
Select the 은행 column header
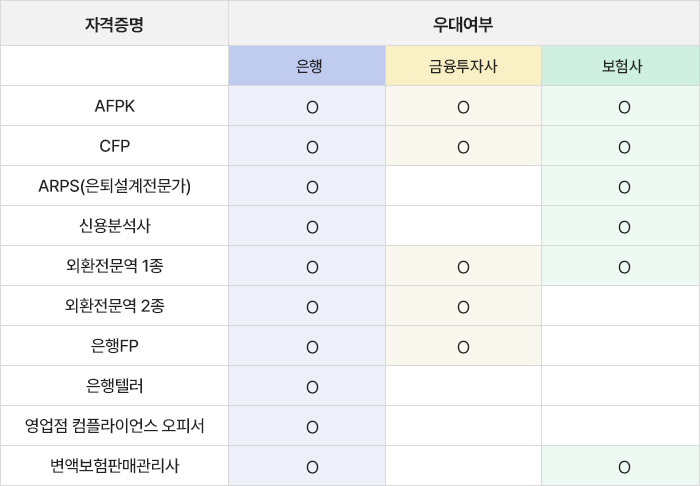pos(309,66)
